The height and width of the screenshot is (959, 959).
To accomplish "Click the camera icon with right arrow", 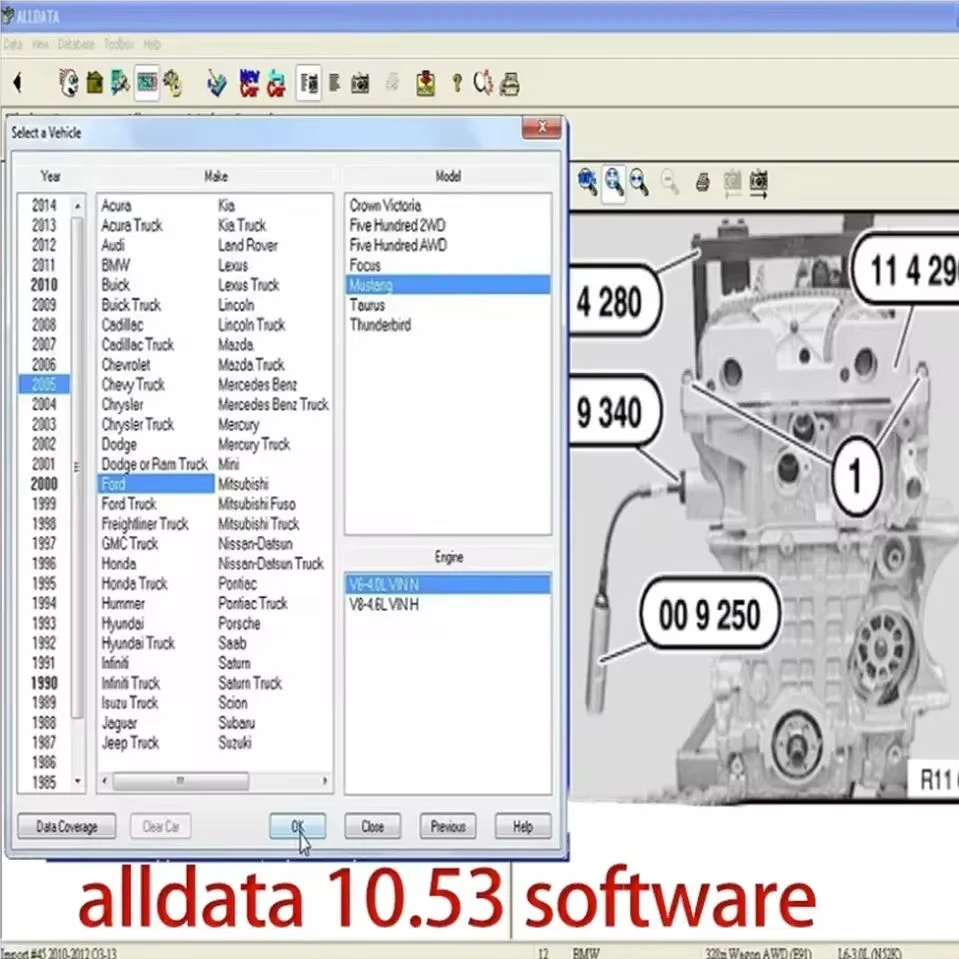I will (x=759, y=182).
